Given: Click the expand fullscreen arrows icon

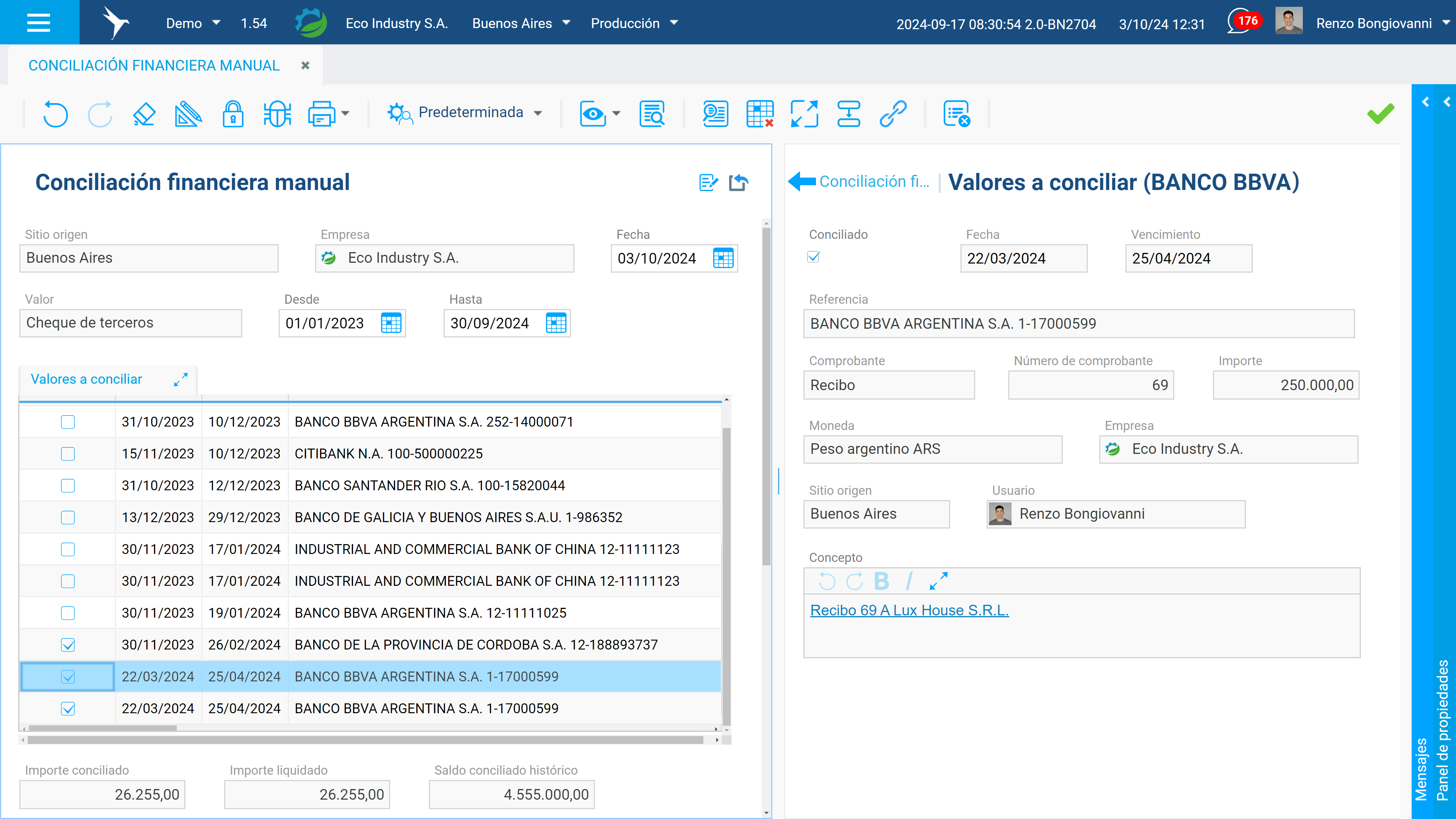Looking at the screenshot, I should tap(804, 114).
